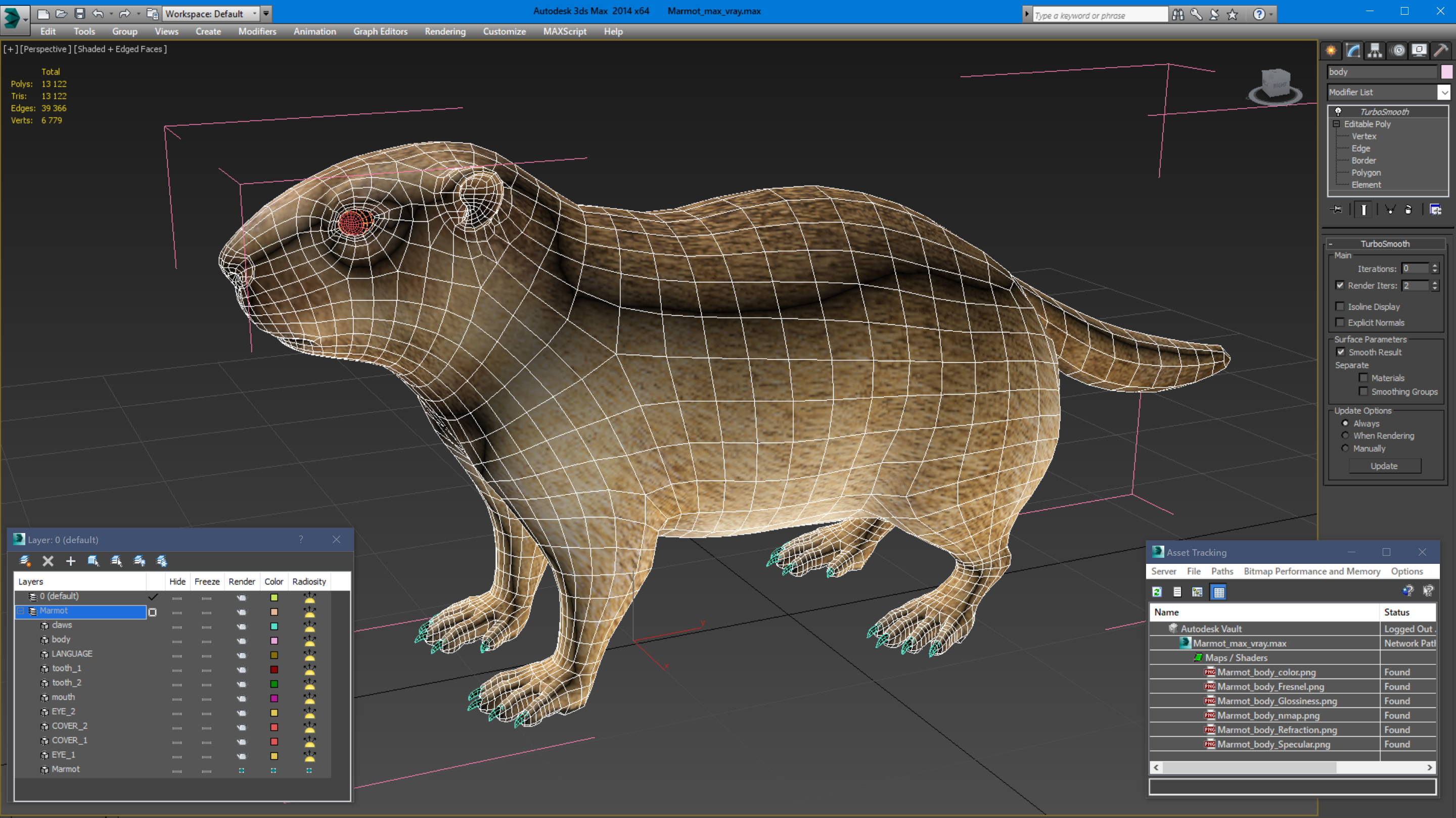This screenshot has height=818, width=1456.
Task: Open the Motion command panel tab
Action: (x=1398, y=51)
